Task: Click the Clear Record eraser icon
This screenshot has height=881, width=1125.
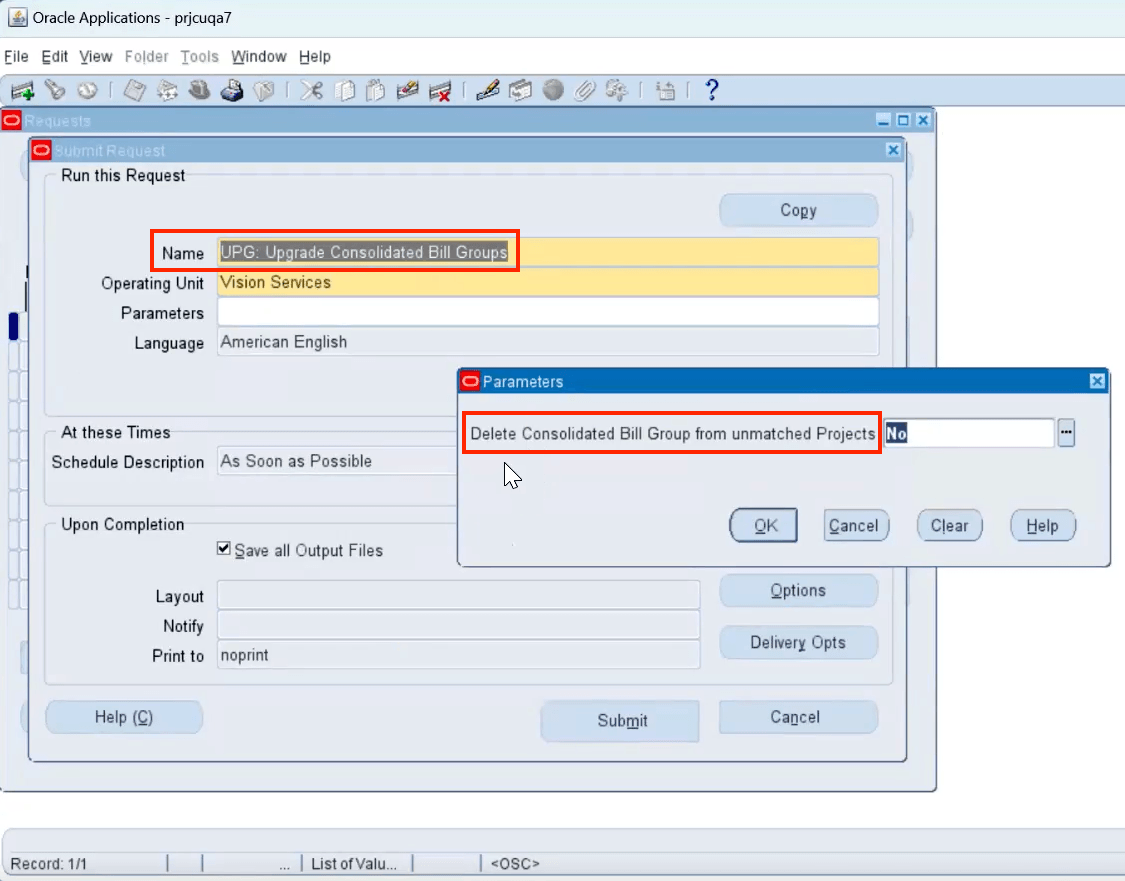Action: pyautogui.click(x=407, y=90)
